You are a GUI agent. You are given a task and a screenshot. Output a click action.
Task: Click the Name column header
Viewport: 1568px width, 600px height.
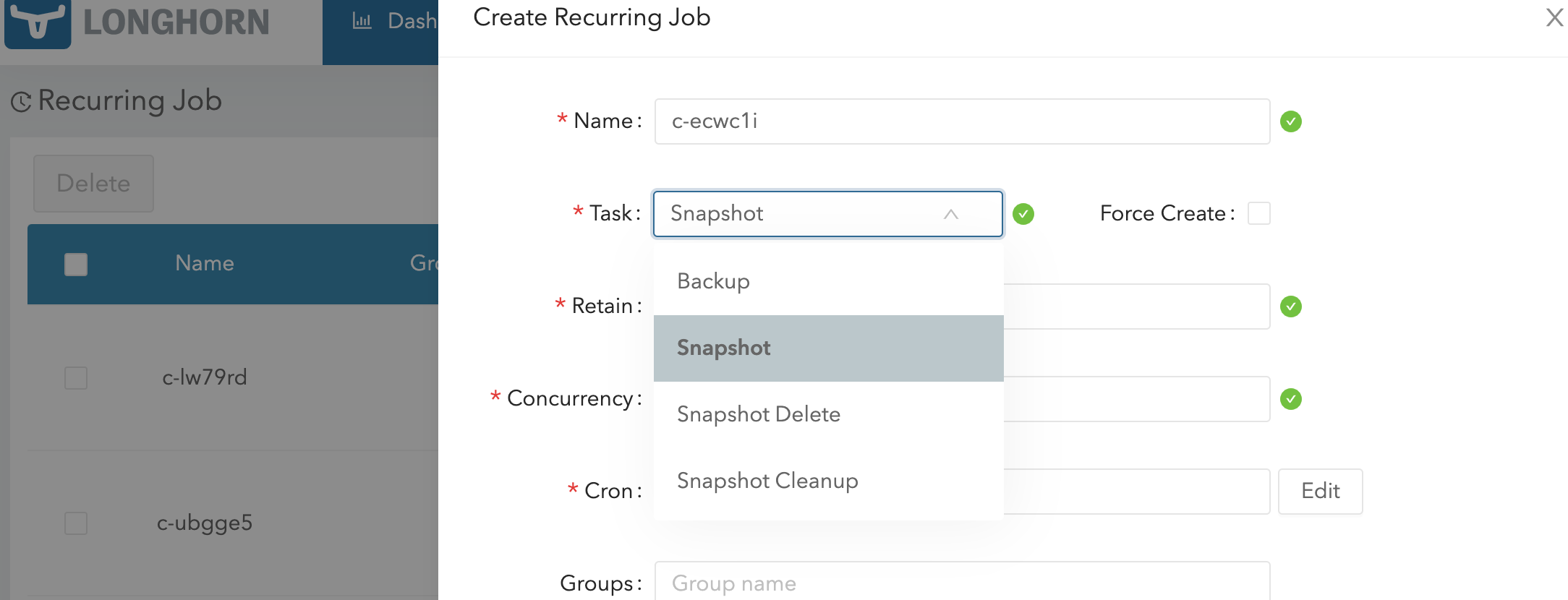click(x=205, y=263)
